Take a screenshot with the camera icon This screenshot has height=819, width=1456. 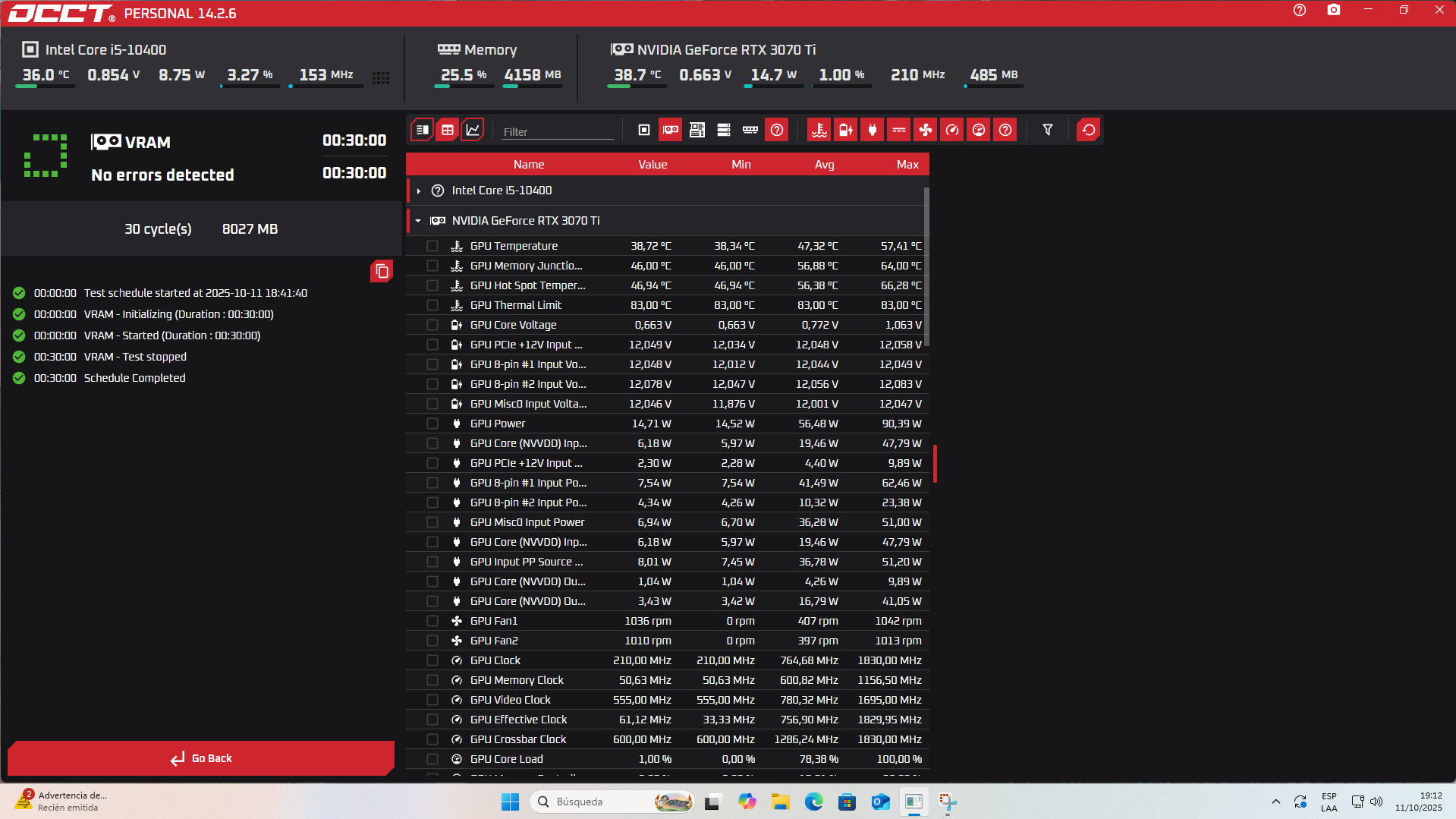1333,10
